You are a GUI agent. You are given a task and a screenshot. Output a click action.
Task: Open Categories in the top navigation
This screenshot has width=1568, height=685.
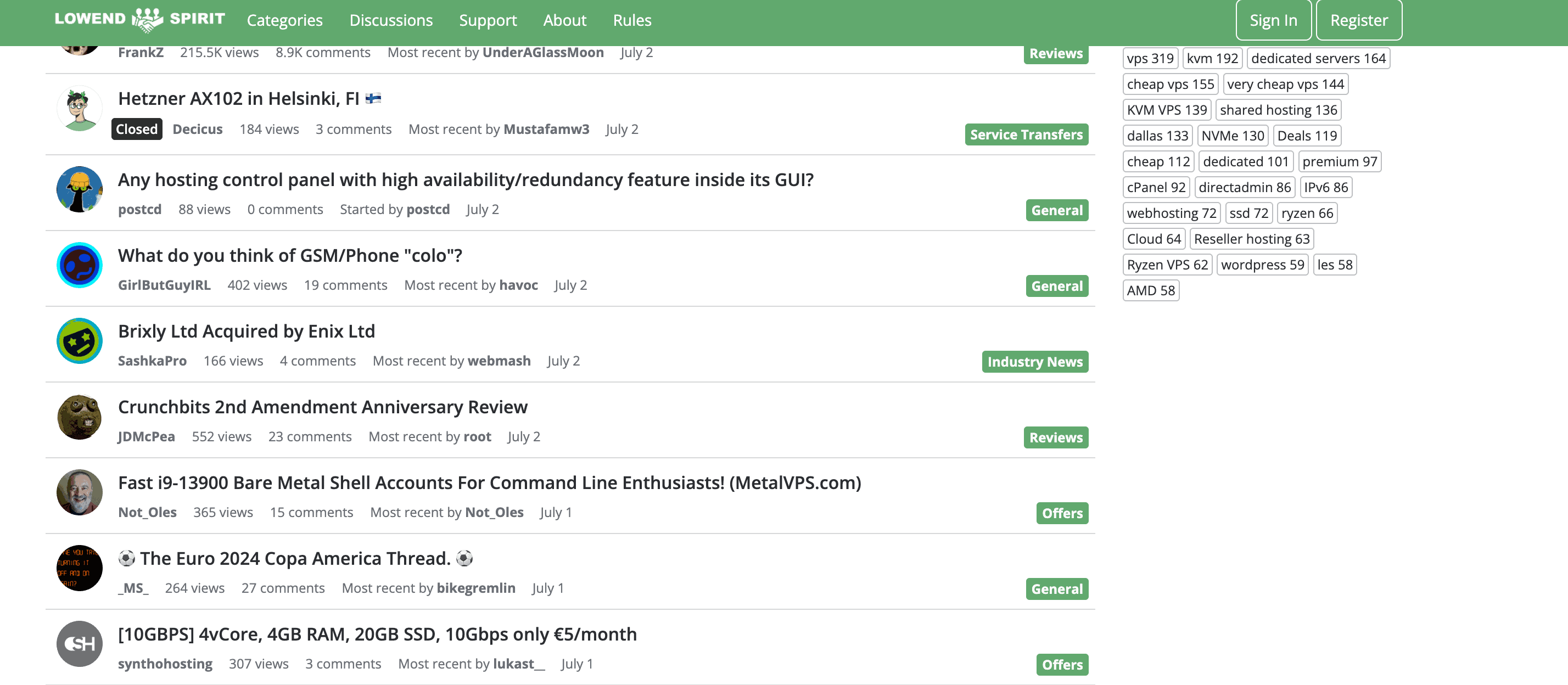tap(284, 20)
